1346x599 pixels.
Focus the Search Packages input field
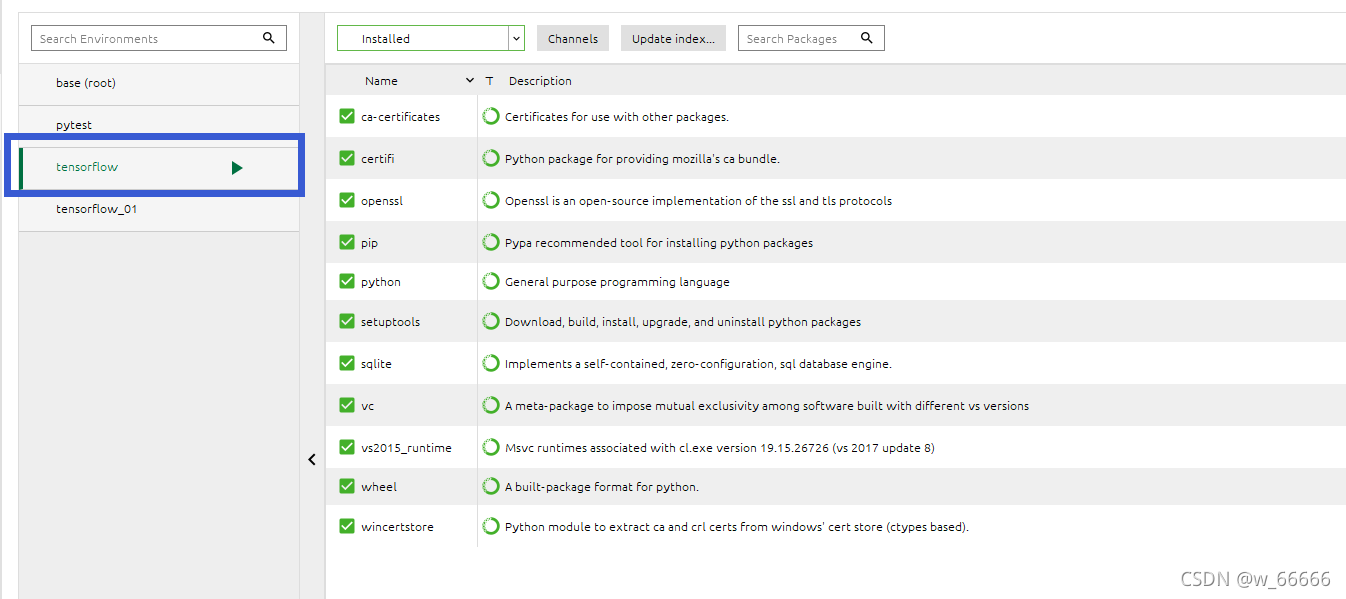click(811, 38)
